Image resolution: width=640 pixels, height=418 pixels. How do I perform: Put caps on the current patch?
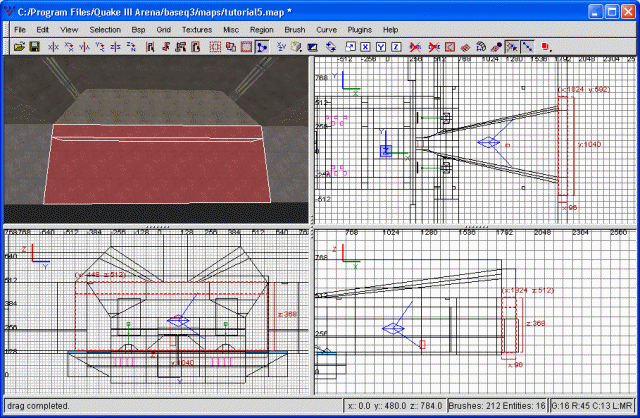496,47
